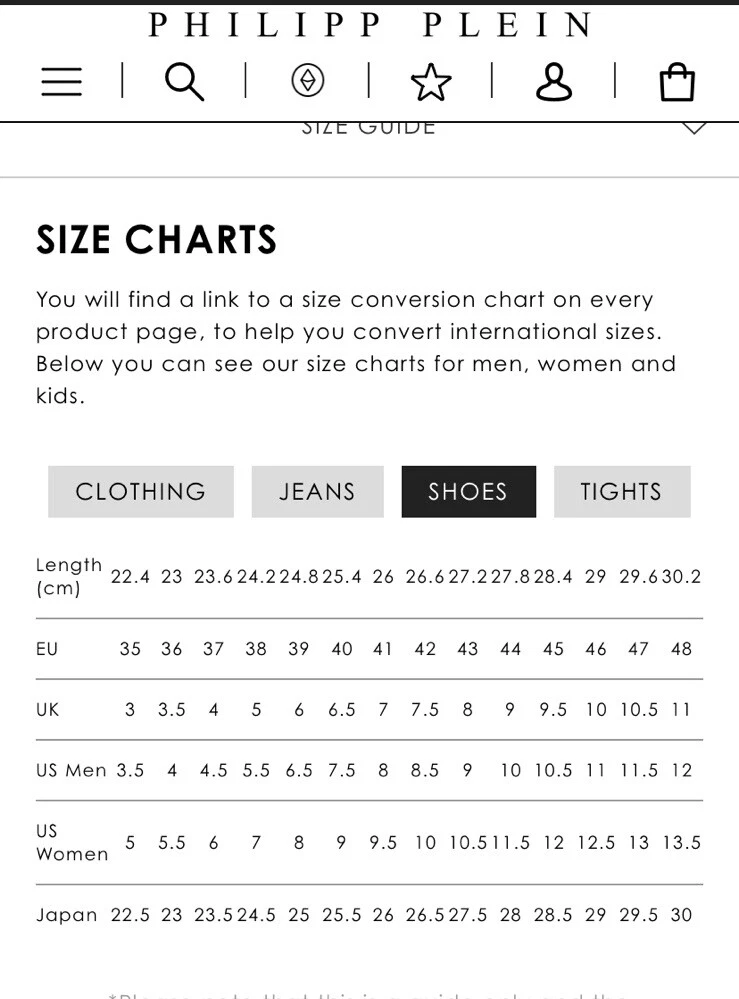Click the search magnifier icon

coord(184,82)
